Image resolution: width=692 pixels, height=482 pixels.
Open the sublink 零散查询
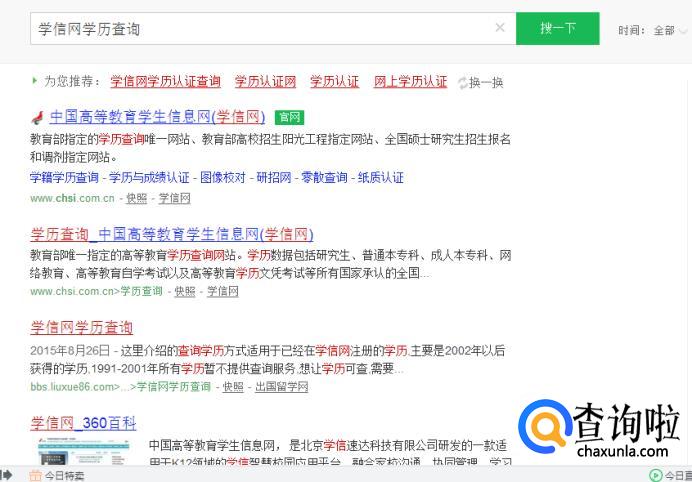click(x=324, y=177)
